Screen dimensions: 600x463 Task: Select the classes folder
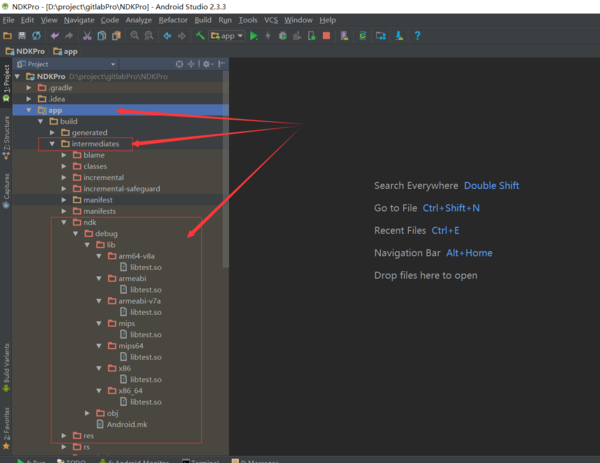point(90,166)
